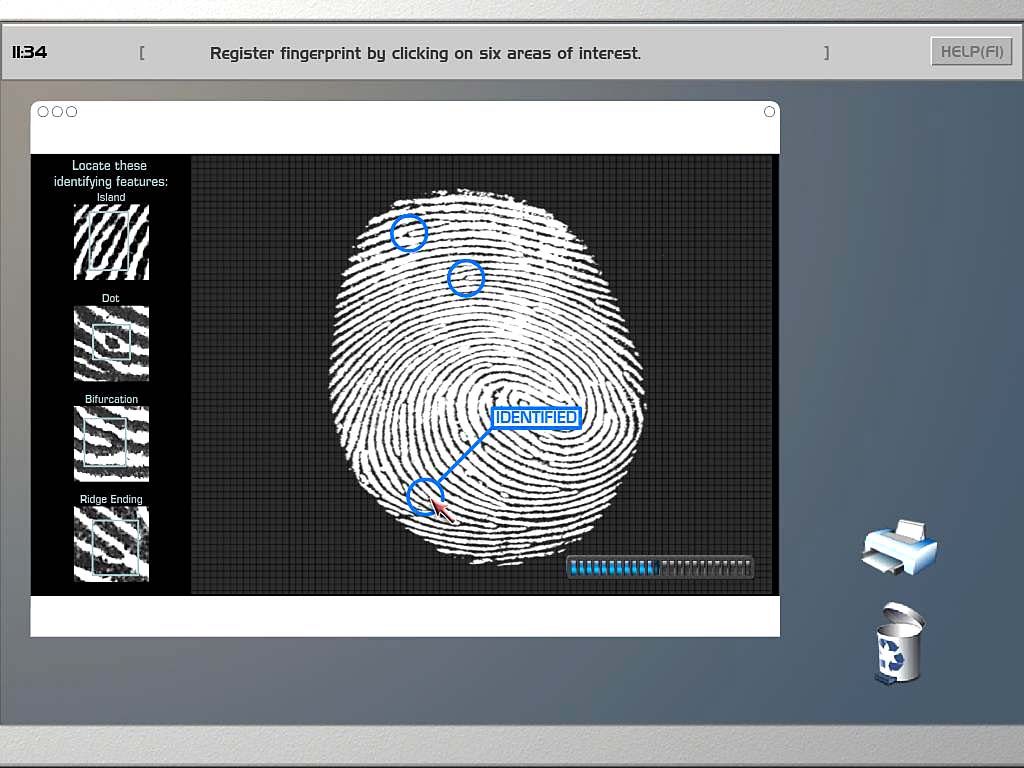Open the recycle bin icon
Screen dimensions: 1024x768
898,644
